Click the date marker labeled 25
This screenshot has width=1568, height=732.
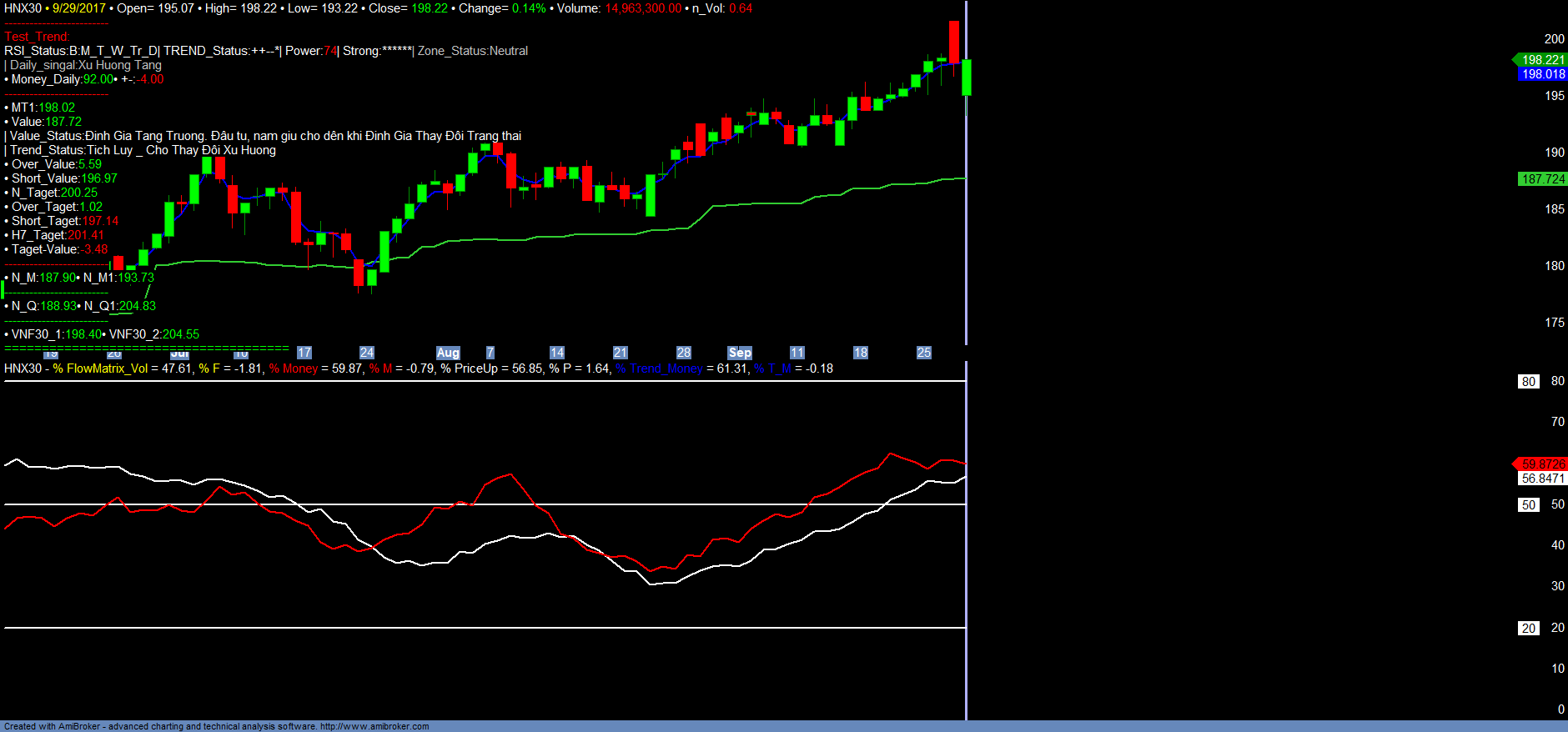pos(923,353)
